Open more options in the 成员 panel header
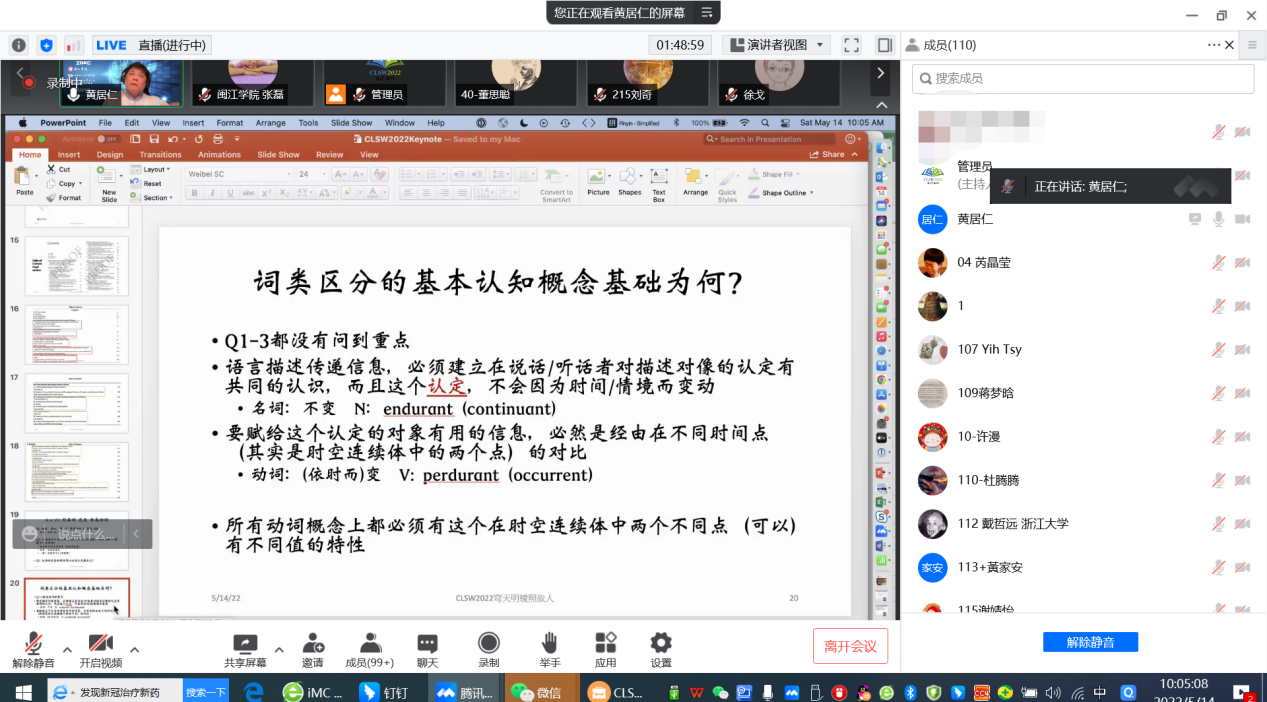 [1214, 45]
